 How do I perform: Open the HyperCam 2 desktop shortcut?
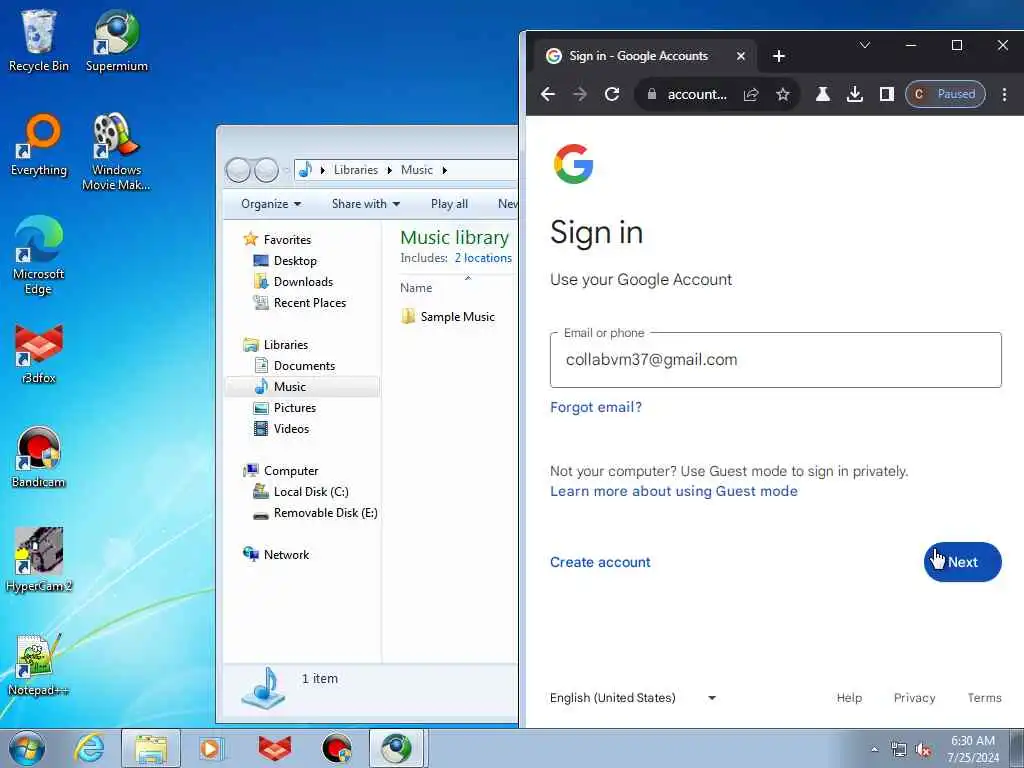click(x=39, y=560)
